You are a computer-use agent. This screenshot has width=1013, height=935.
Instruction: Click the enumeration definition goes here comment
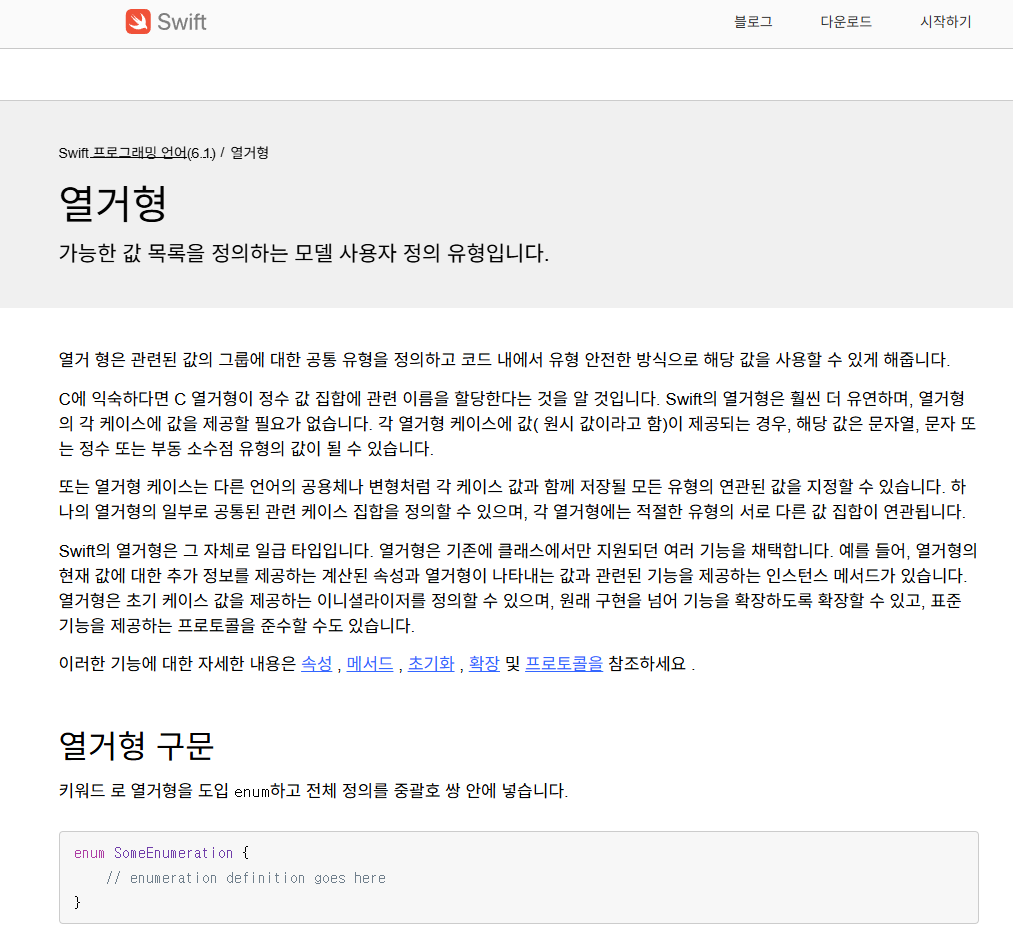[x=246, y=878]
